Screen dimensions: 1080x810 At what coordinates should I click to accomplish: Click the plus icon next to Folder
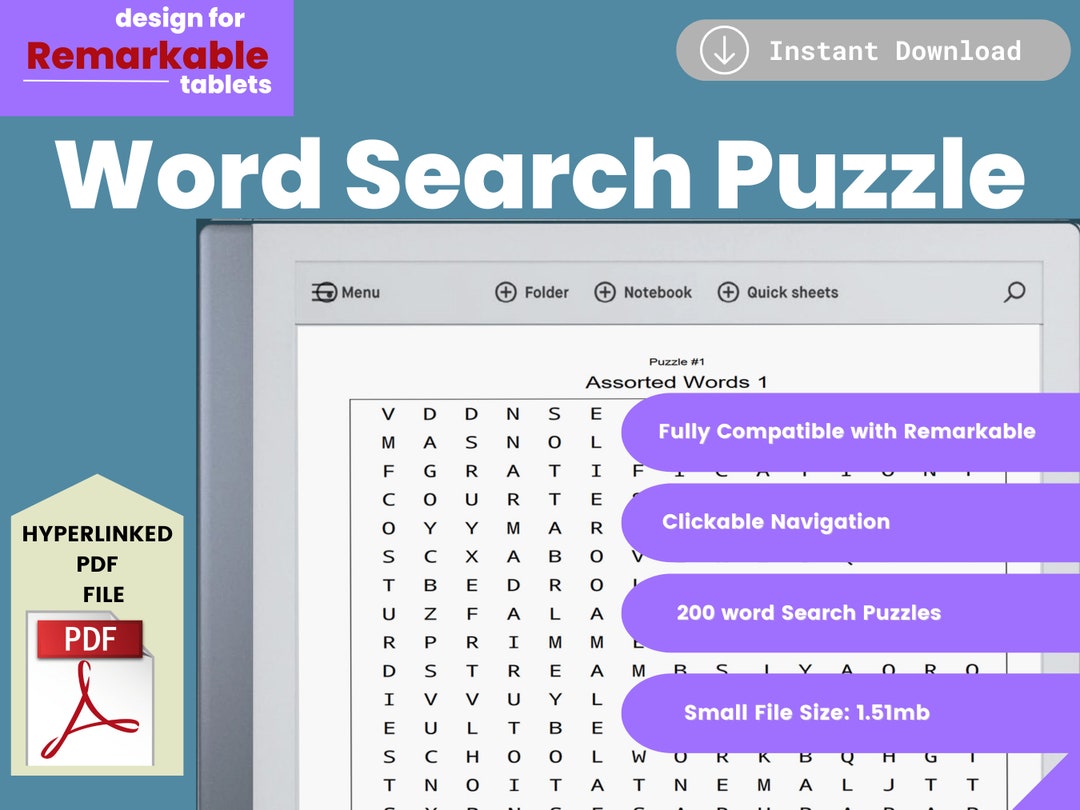[x=504, y=292]
